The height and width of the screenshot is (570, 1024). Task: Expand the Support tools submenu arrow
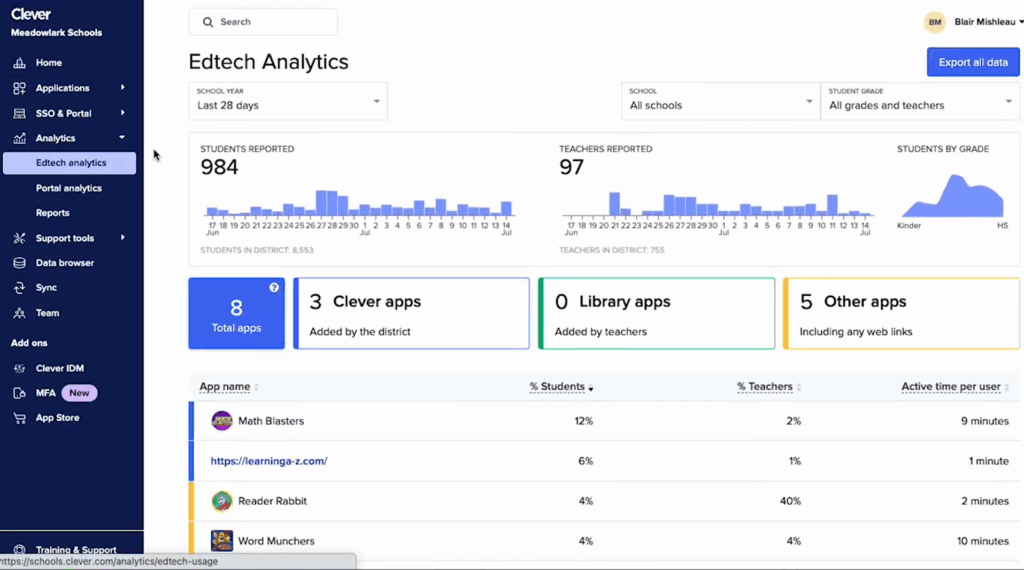coord(122,238)
